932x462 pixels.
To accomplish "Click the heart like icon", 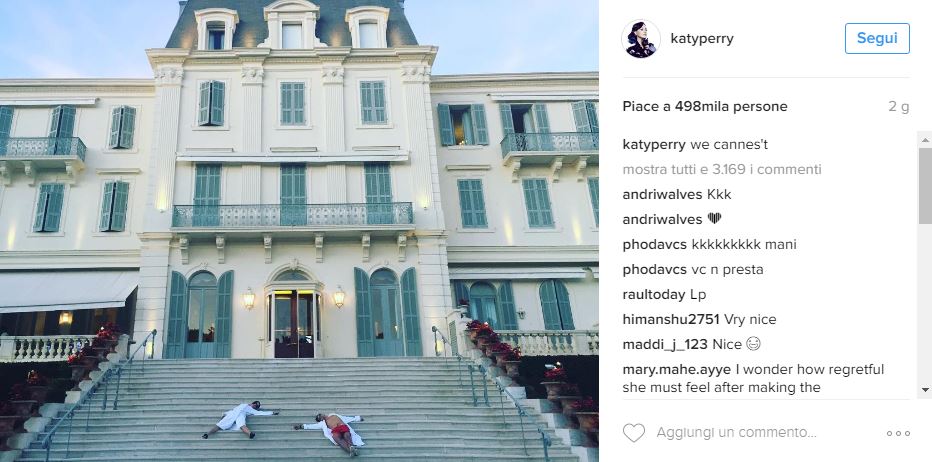I will coord(634,433).
